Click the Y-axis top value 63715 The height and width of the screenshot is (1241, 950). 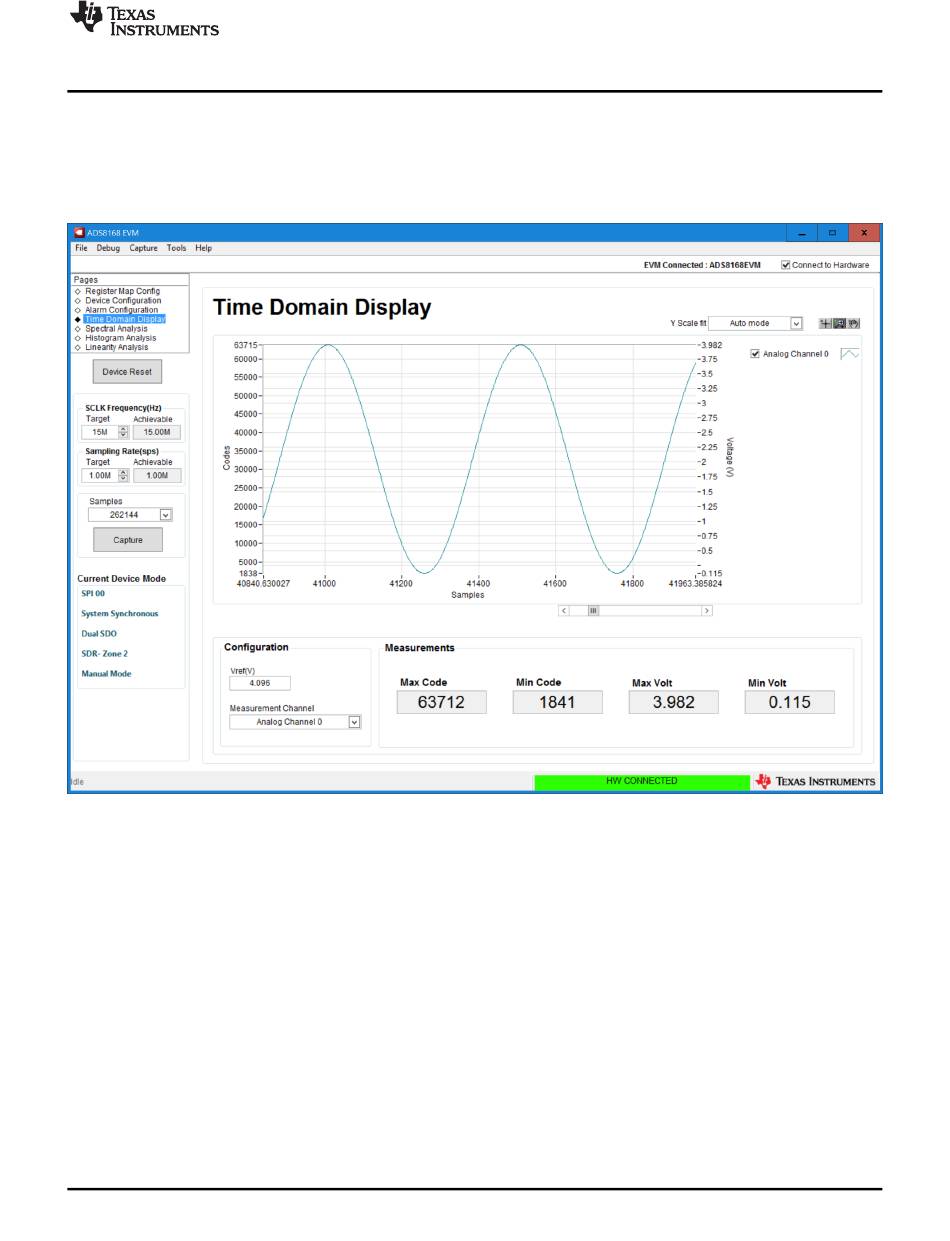coord(247,345)
